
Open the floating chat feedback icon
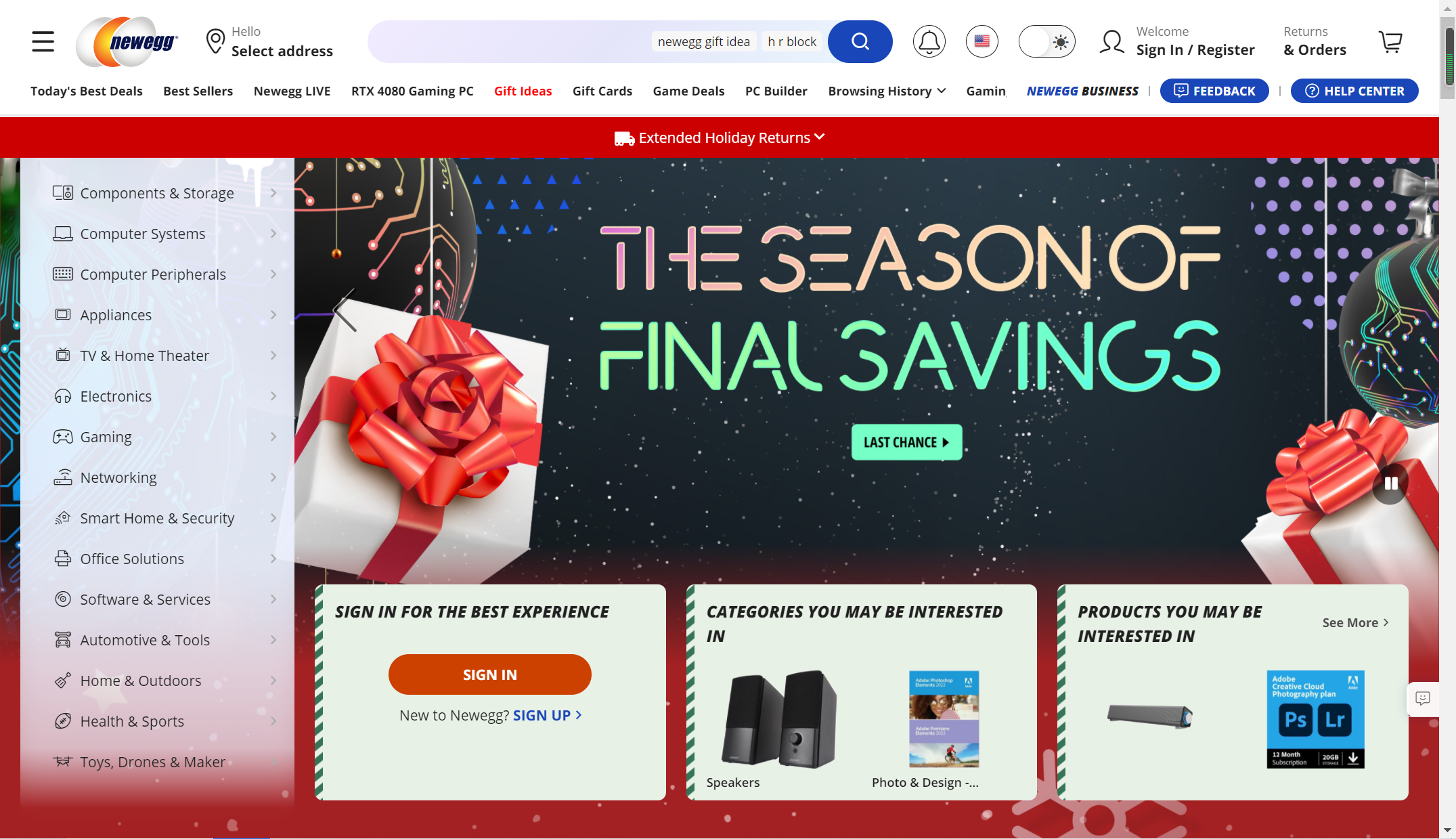point(1423,698)
